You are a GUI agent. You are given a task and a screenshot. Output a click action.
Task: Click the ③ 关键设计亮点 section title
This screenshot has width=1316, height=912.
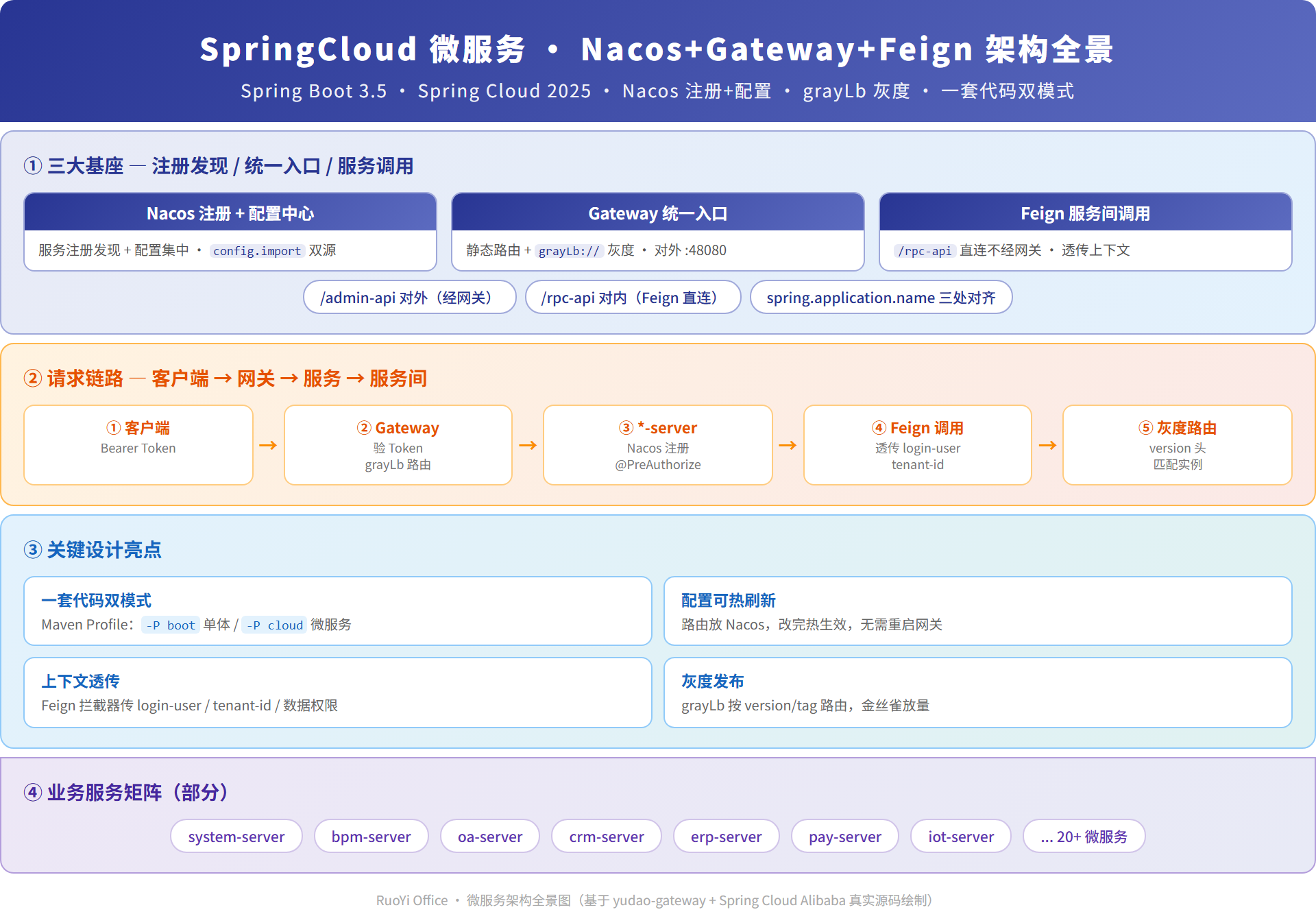click(x=93, y=550)
